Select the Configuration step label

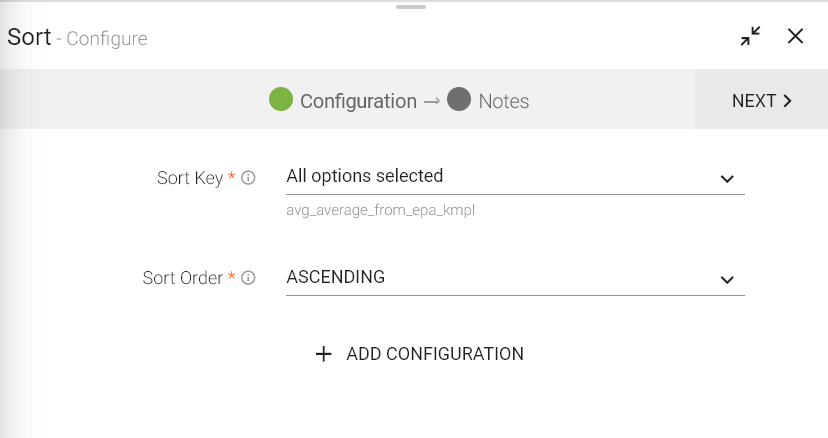click(358, 101)
